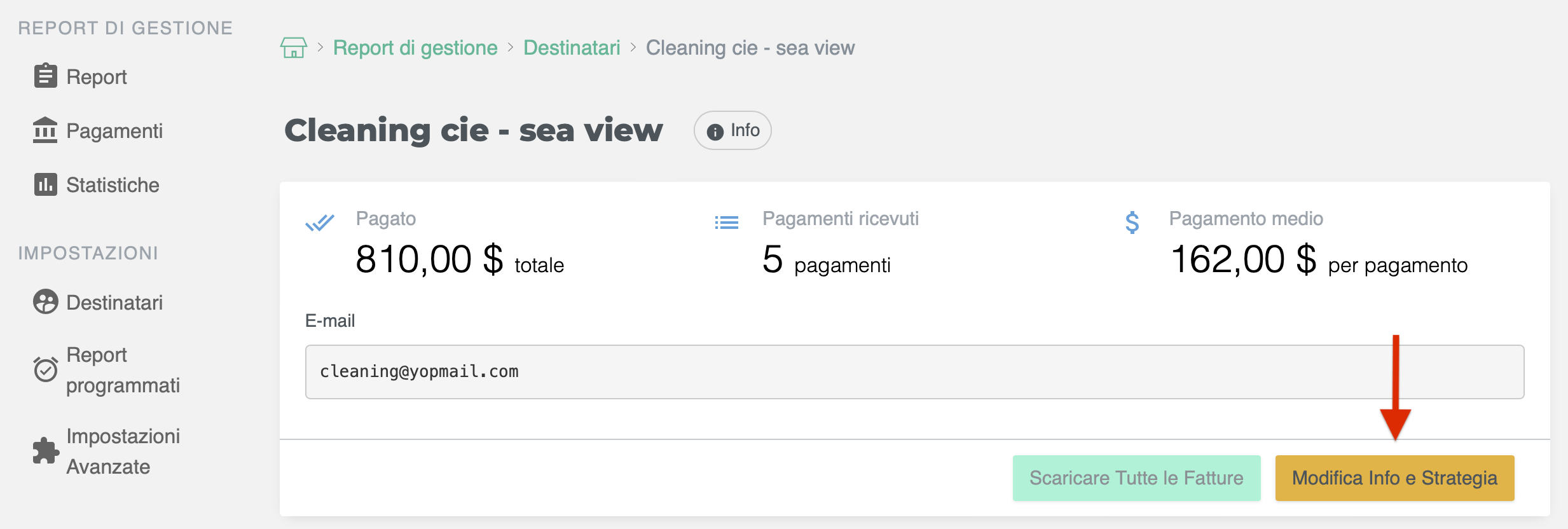Click the Pagamenti bank icon
This screenshot has height=529, width=1568.
point(45,130)
